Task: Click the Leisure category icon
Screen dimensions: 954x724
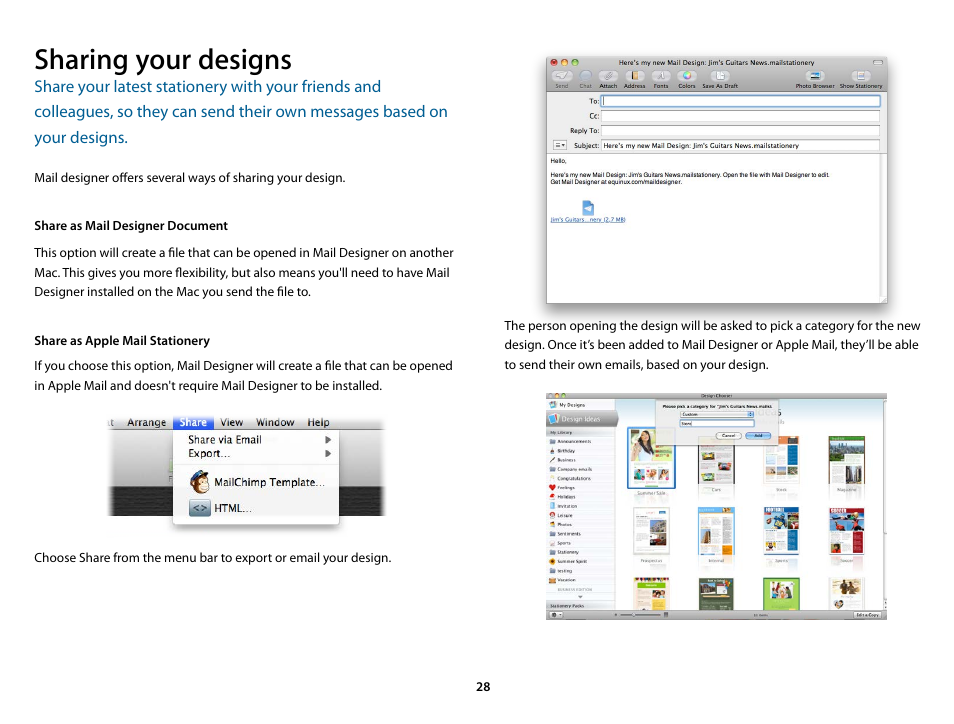Action: [552, 515]
